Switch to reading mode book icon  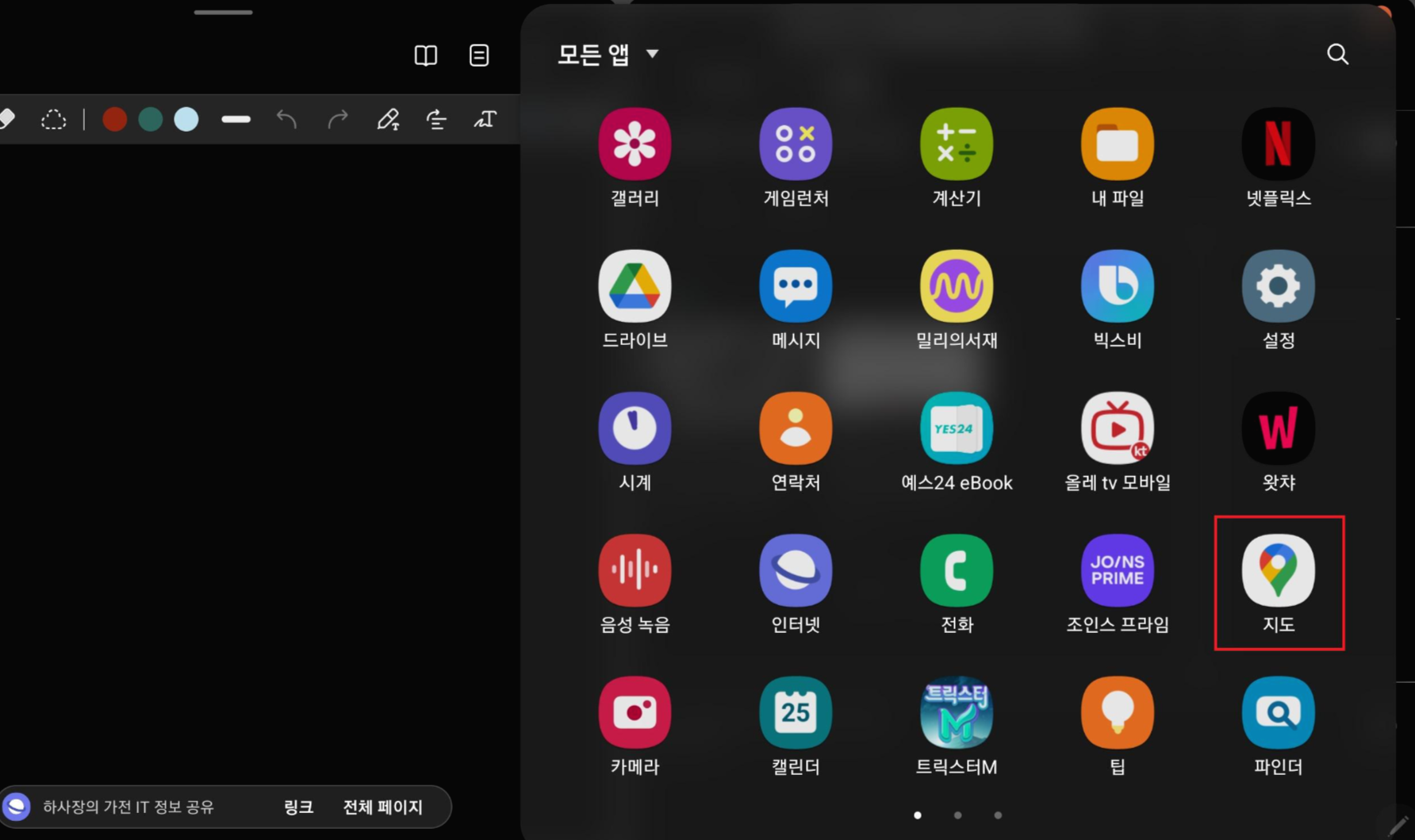(426, 56)
